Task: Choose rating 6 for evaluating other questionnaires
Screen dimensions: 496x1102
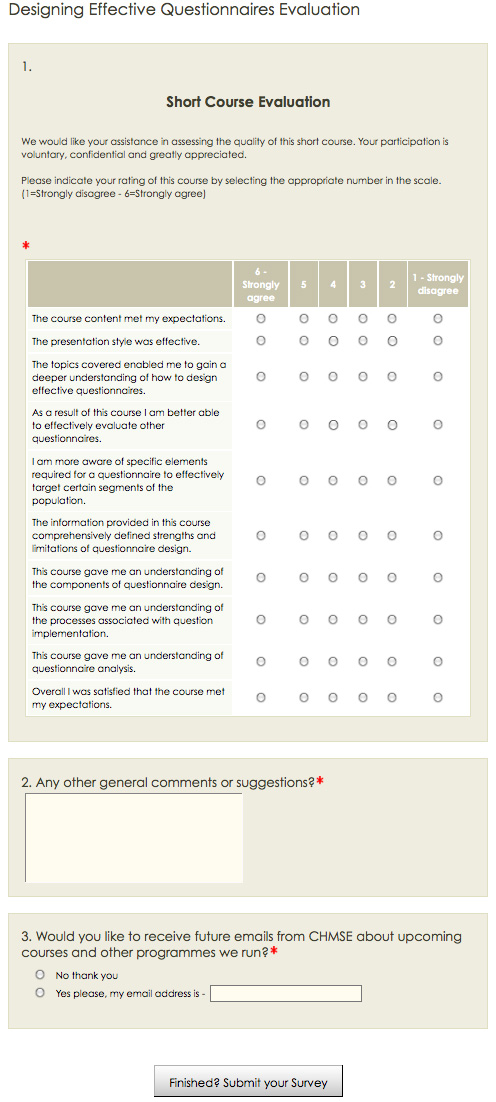Action: 261,424
